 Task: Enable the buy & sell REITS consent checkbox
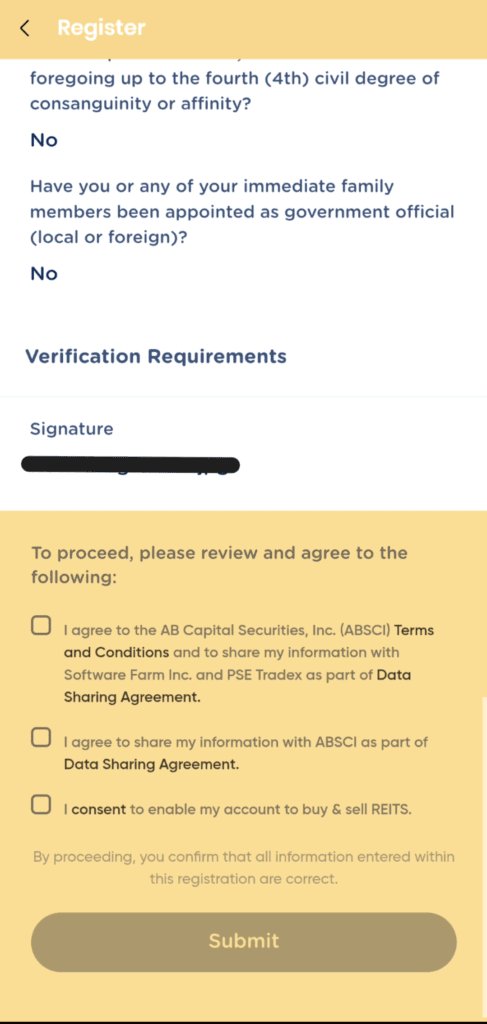click(x=41, y=805)
